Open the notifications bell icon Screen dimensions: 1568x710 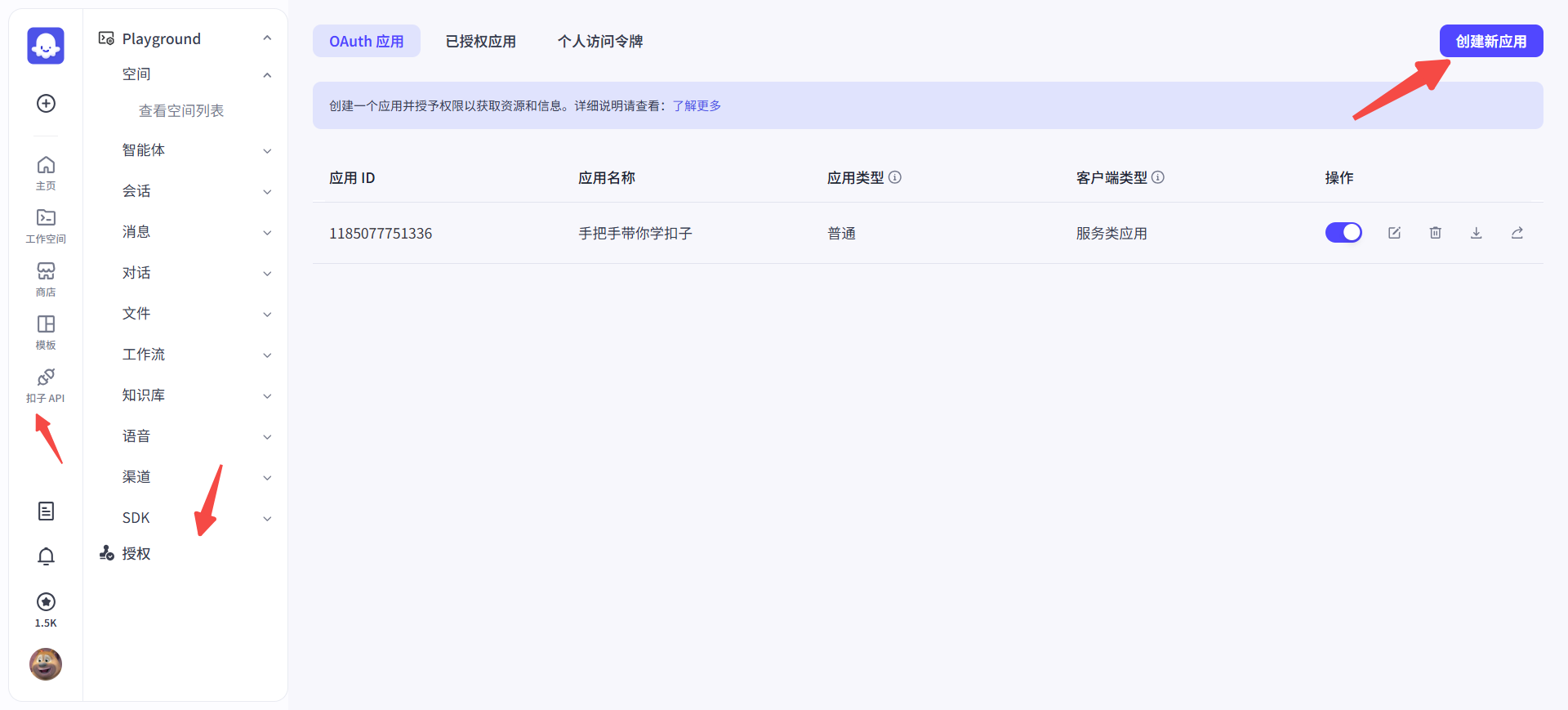click(x=47, y=556)
